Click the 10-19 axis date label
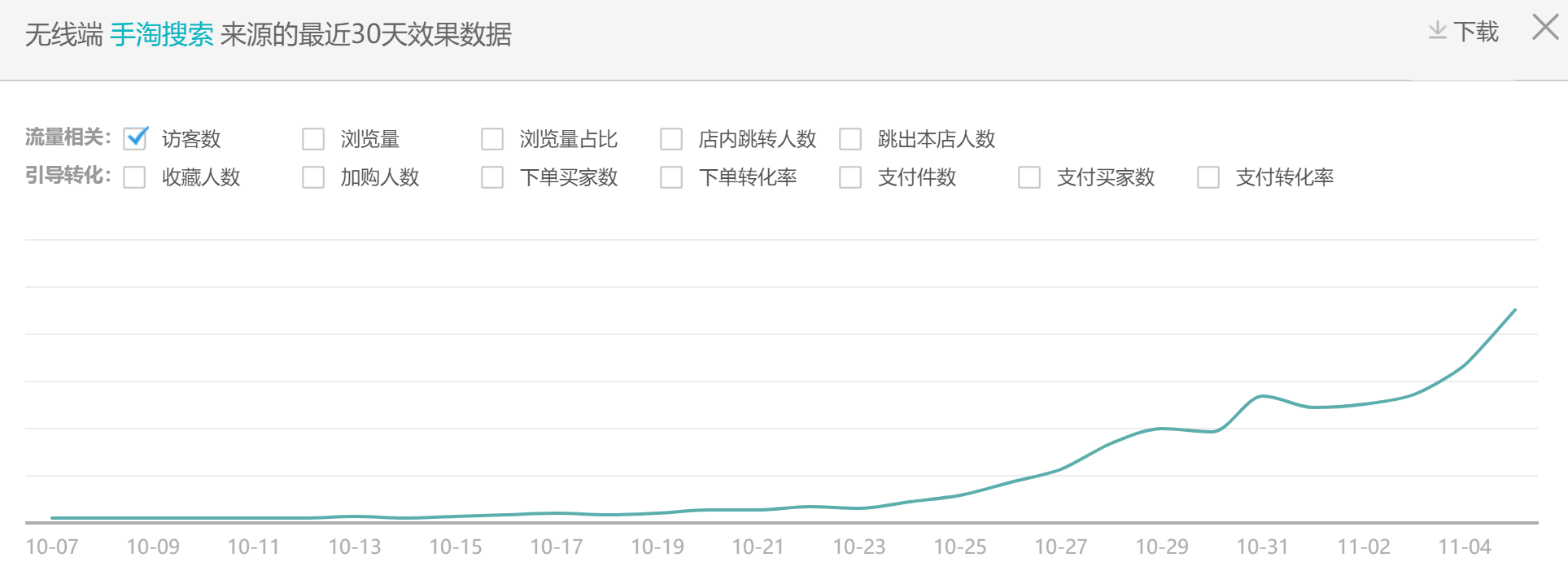Image resolution: width=1568 pixels, height=588 pixels. coord(657,547)
